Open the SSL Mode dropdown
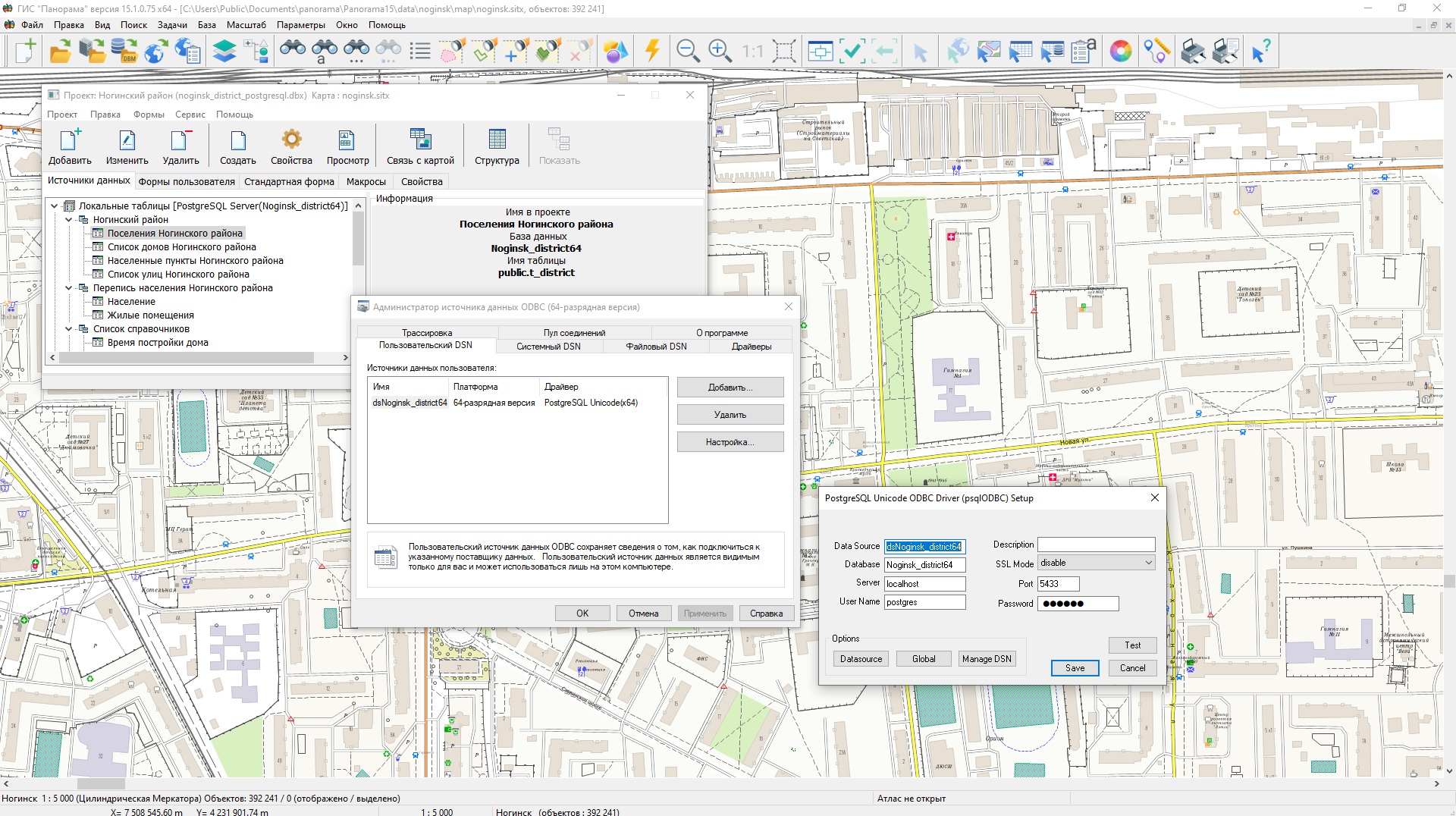This screenshot has height=816, width=1456. click(1096, 563)
